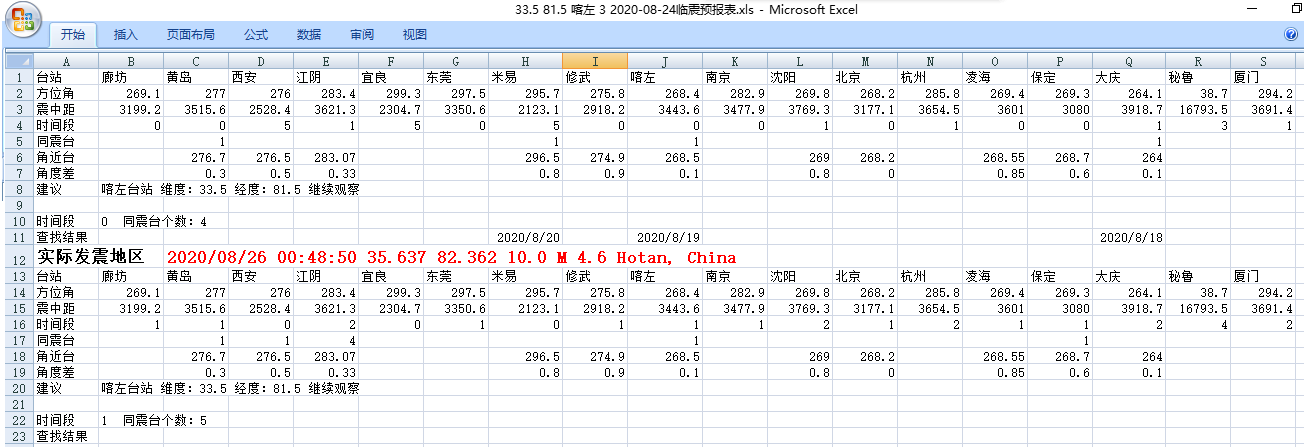
Task: Select the 16793.5 cell in row 3
Action: [x=1198, y=108]
